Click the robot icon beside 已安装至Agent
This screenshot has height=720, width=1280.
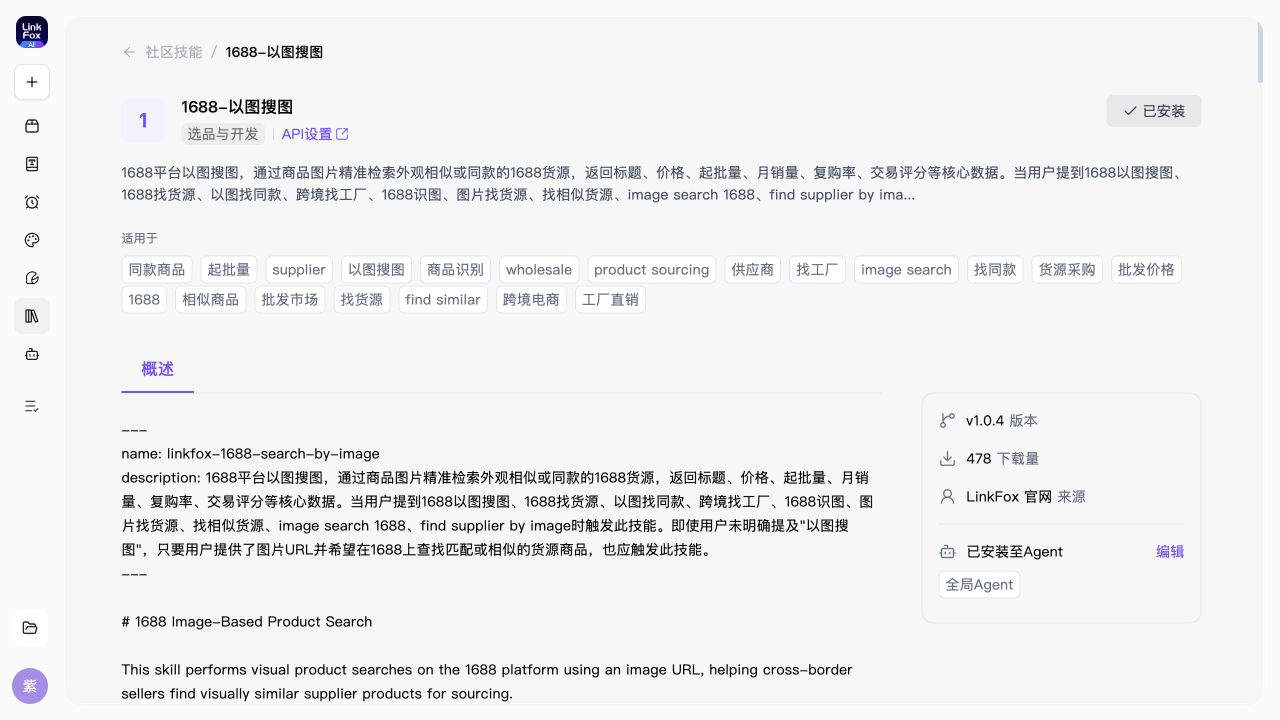pyautogui.click(x=947, y=552)
